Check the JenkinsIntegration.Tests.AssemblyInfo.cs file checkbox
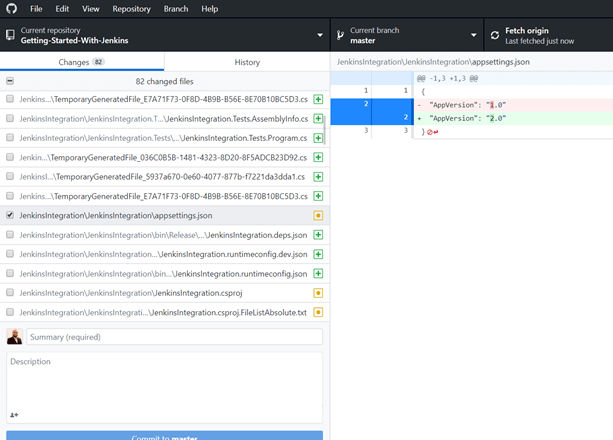This screenshot has height=440, width=613. pos(10,118)
